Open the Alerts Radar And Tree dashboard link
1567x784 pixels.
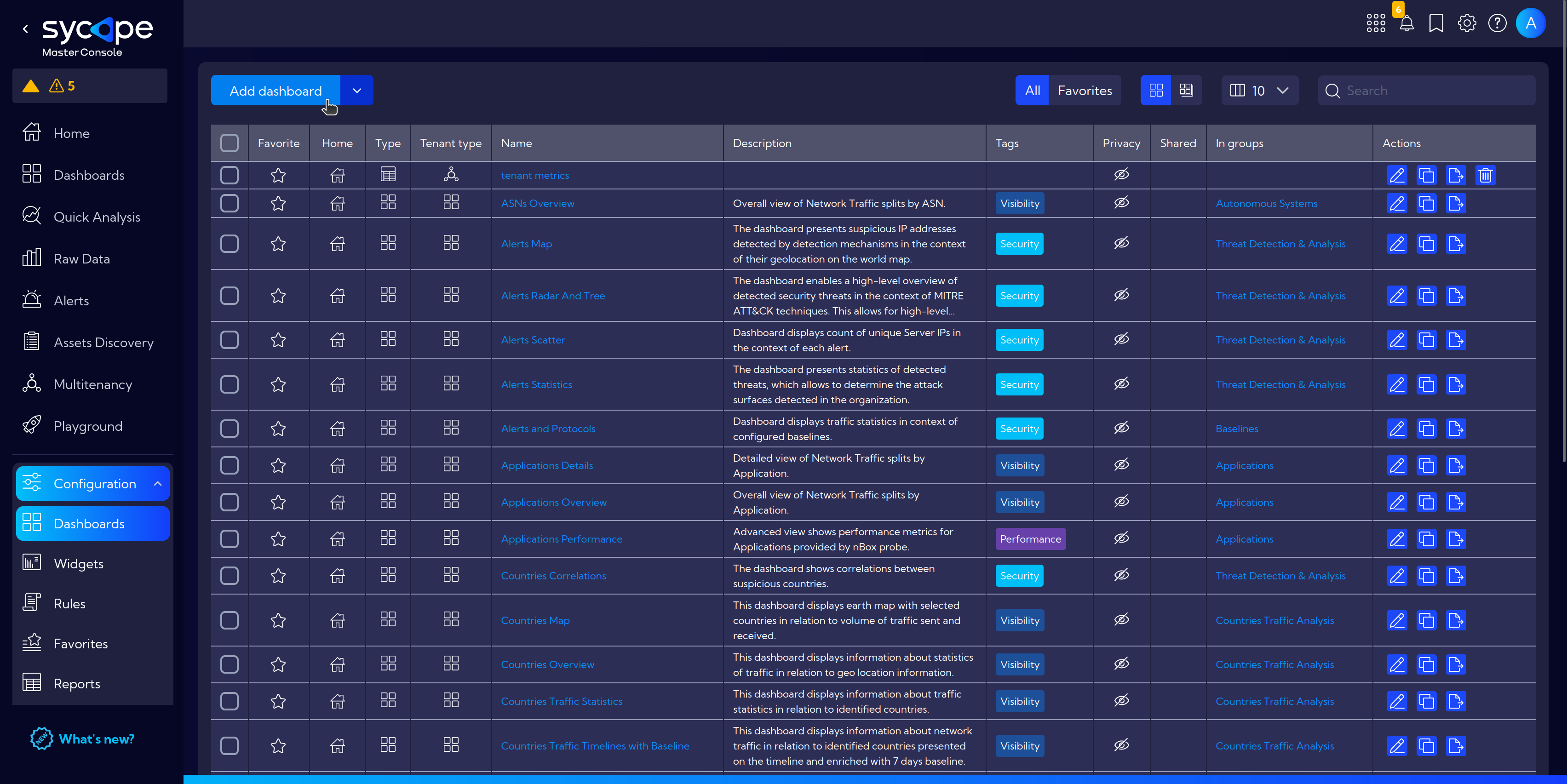point(553,296)
